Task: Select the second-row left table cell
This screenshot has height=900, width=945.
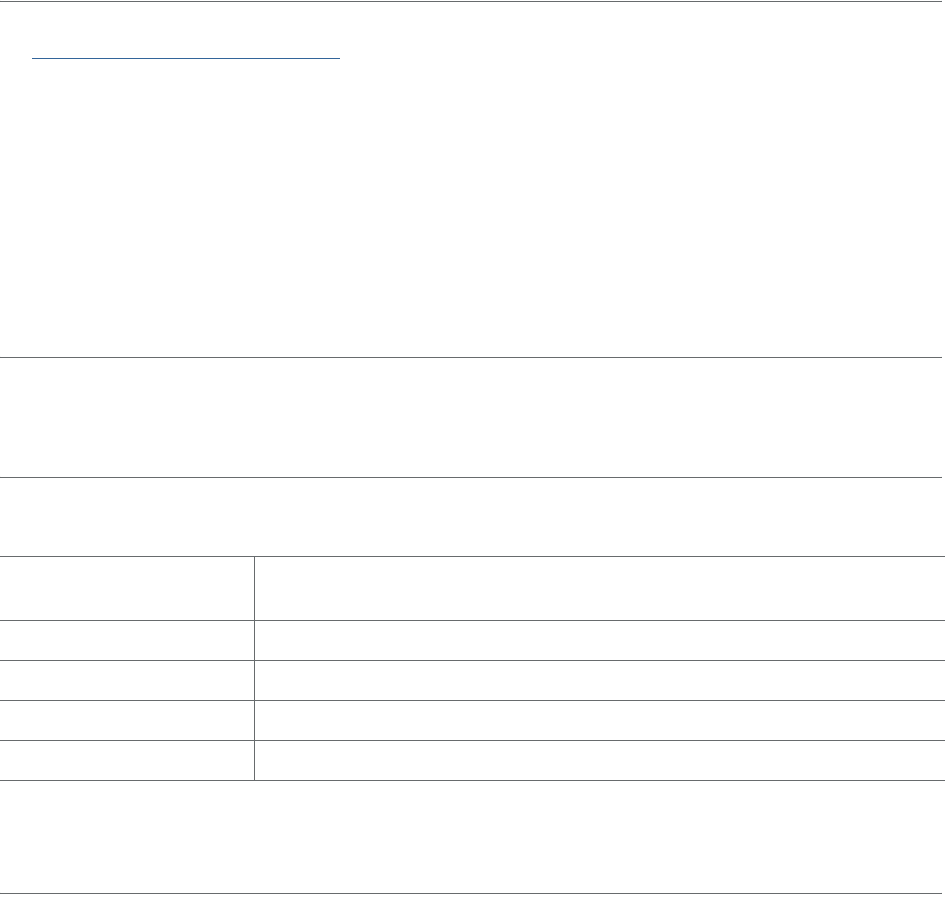Action: click(127, 640)
